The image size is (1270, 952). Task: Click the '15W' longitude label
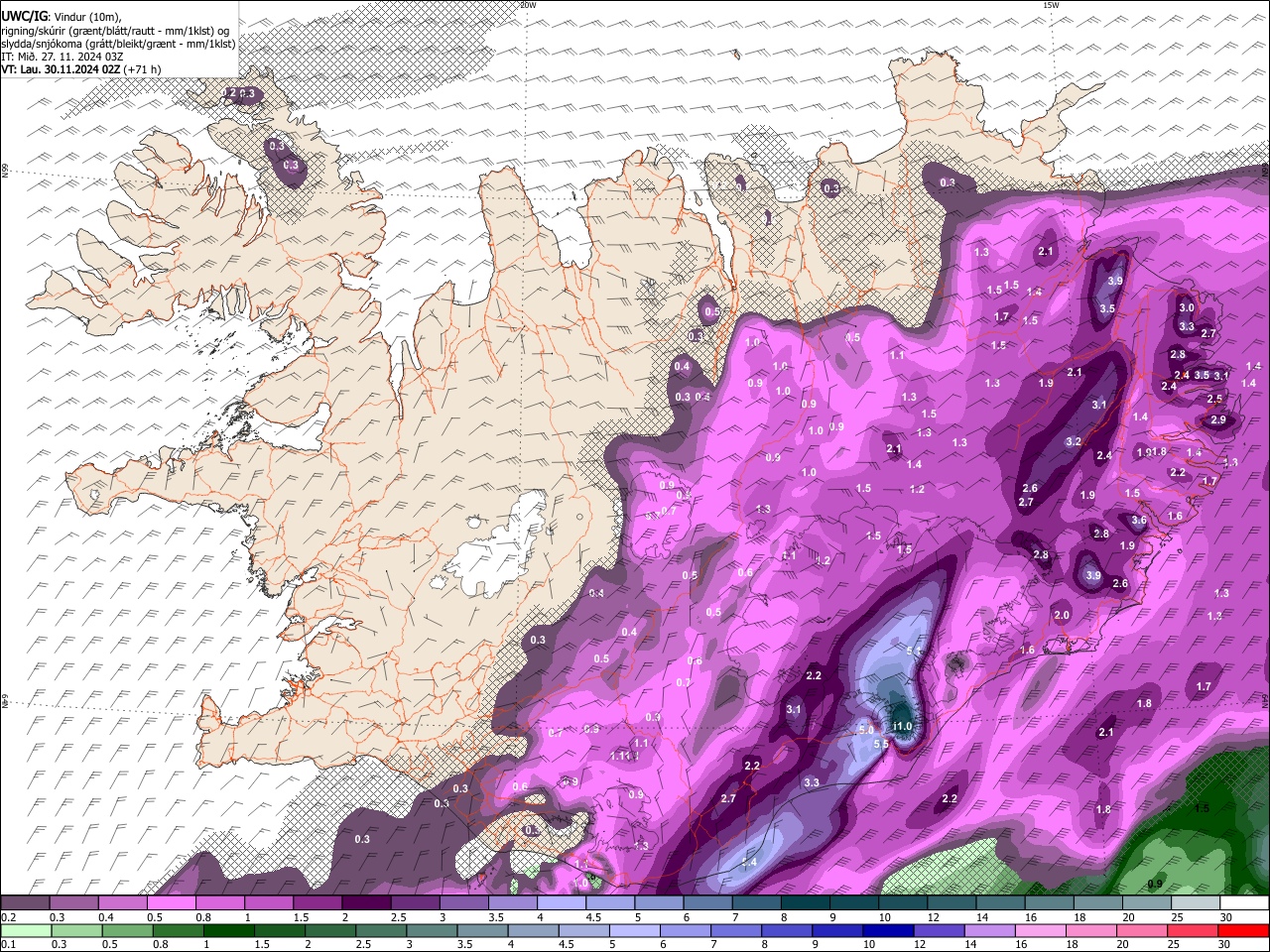tap(1051, 5)
